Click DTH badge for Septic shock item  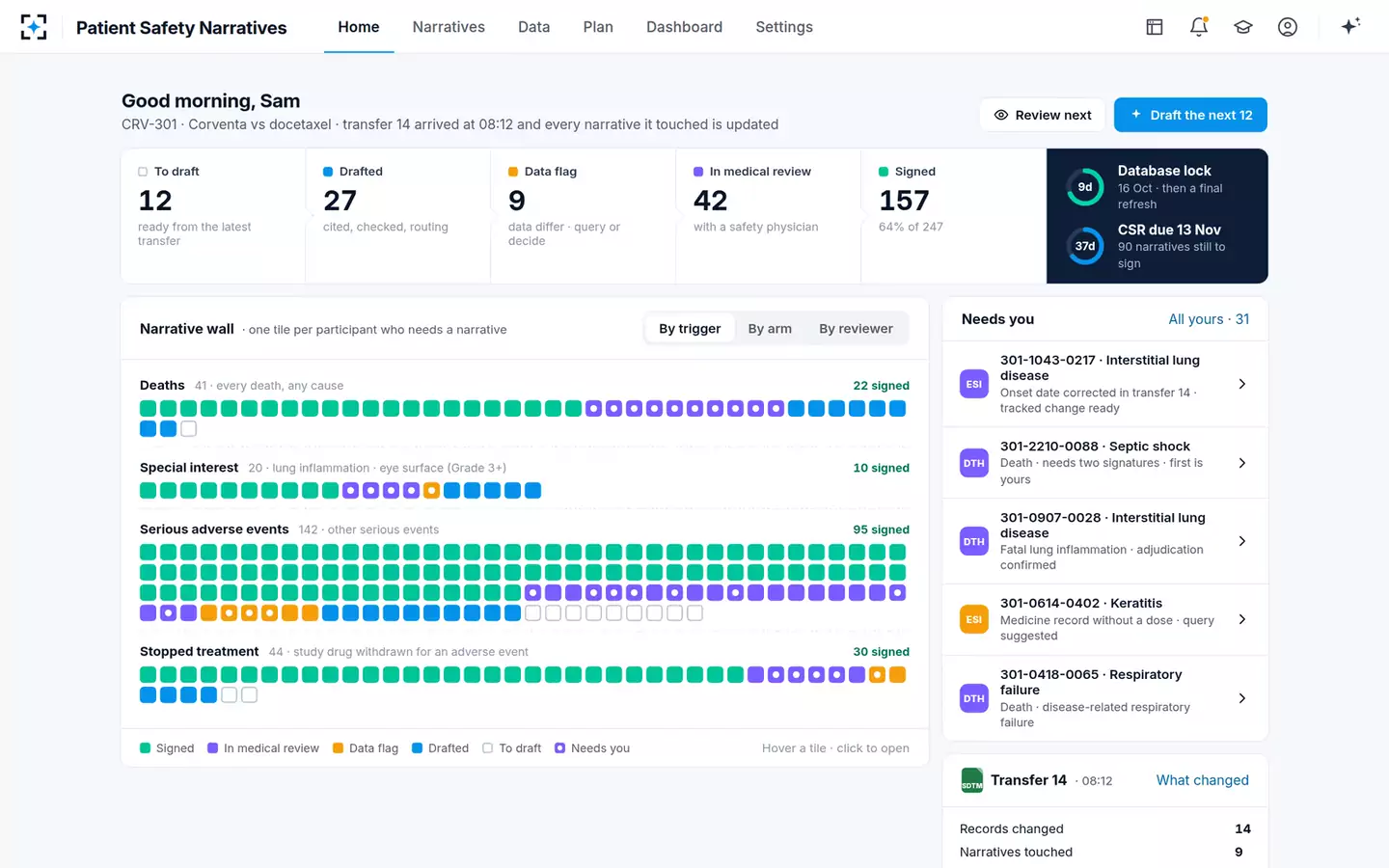(x=974, y=463)
